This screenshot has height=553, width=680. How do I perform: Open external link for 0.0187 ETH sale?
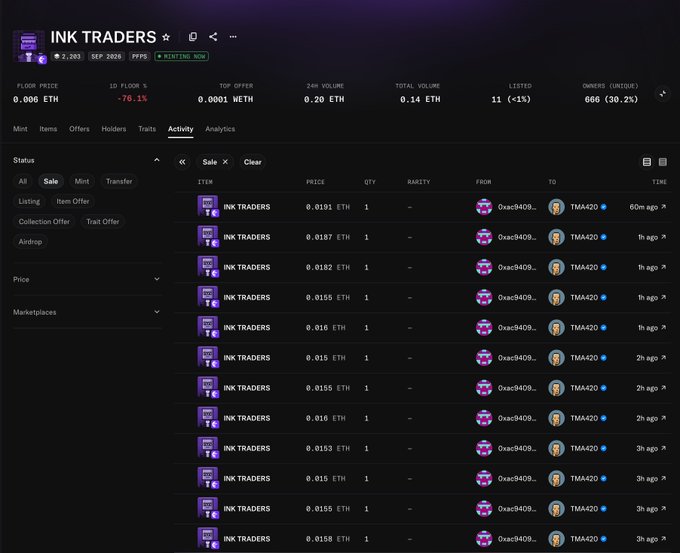(664, 237)
